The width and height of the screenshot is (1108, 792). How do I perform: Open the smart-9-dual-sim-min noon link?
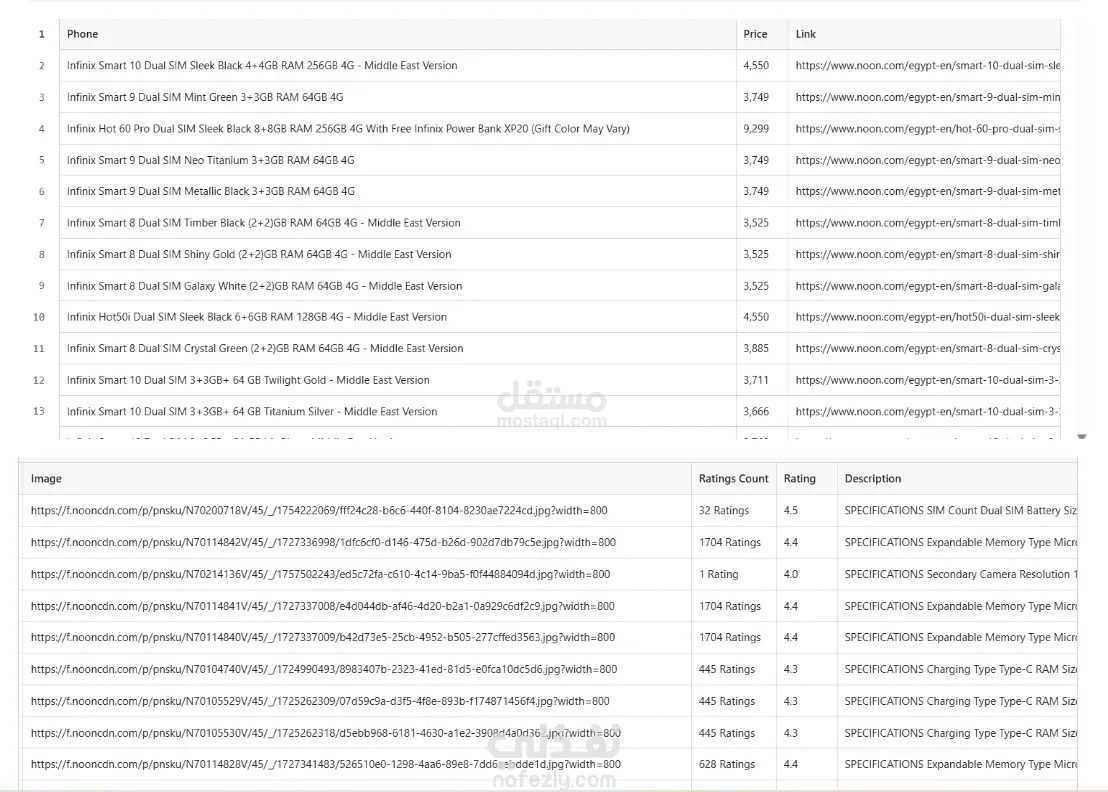tap(927, 97)
